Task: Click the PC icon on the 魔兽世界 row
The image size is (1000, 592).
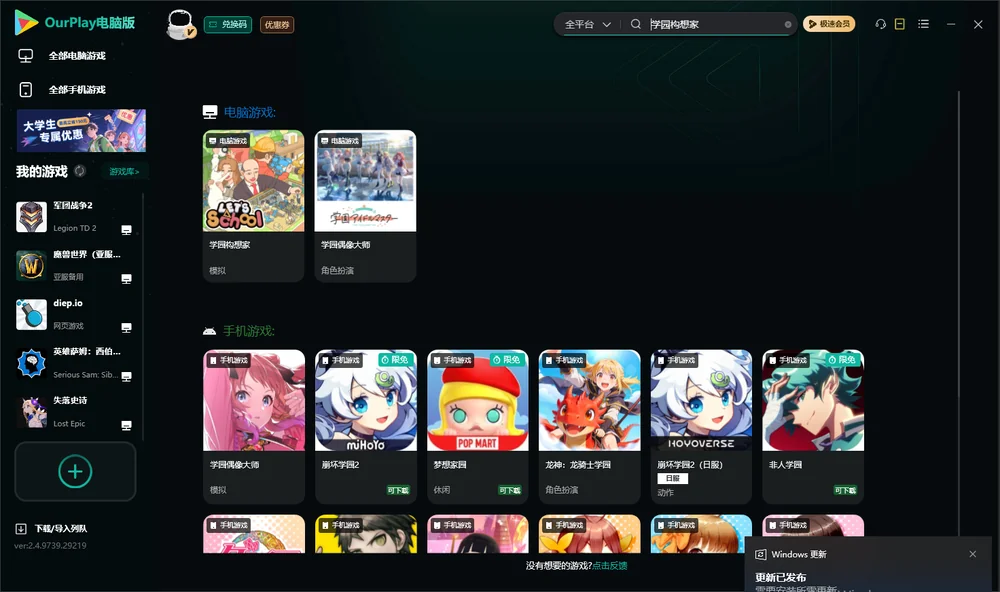Action: [x=126, y=279]
